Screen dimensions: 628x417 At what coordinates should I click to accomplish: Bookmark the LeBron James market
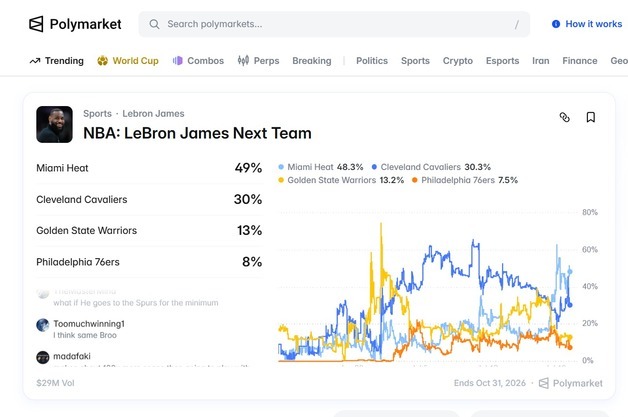click(590, 117)
